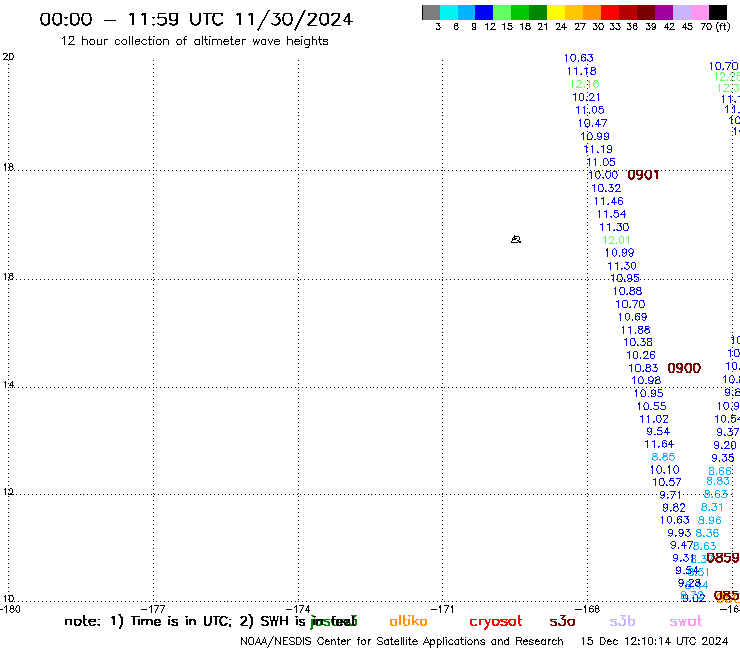Screen dimensions: 740x650
Task: Click the s3a satellite legend label
Action: 562,622
